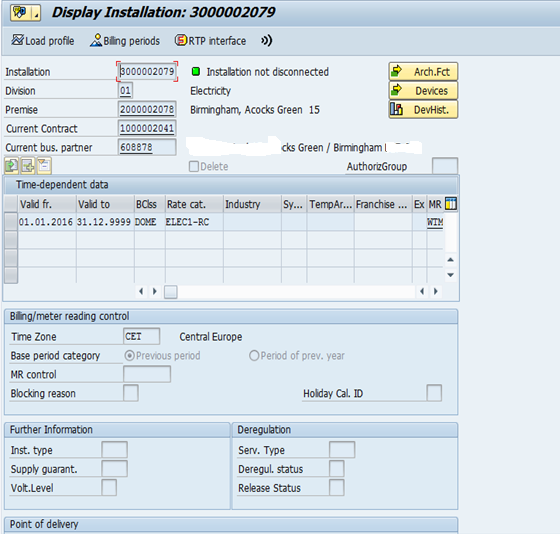
Task: Open the menu dropdown next to the title icon
Action: click(36, 14)
